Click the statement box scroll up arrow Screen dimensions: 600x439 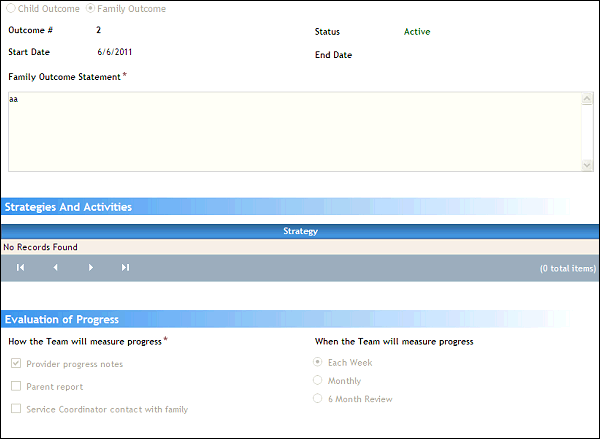click(x=587, y=99)
